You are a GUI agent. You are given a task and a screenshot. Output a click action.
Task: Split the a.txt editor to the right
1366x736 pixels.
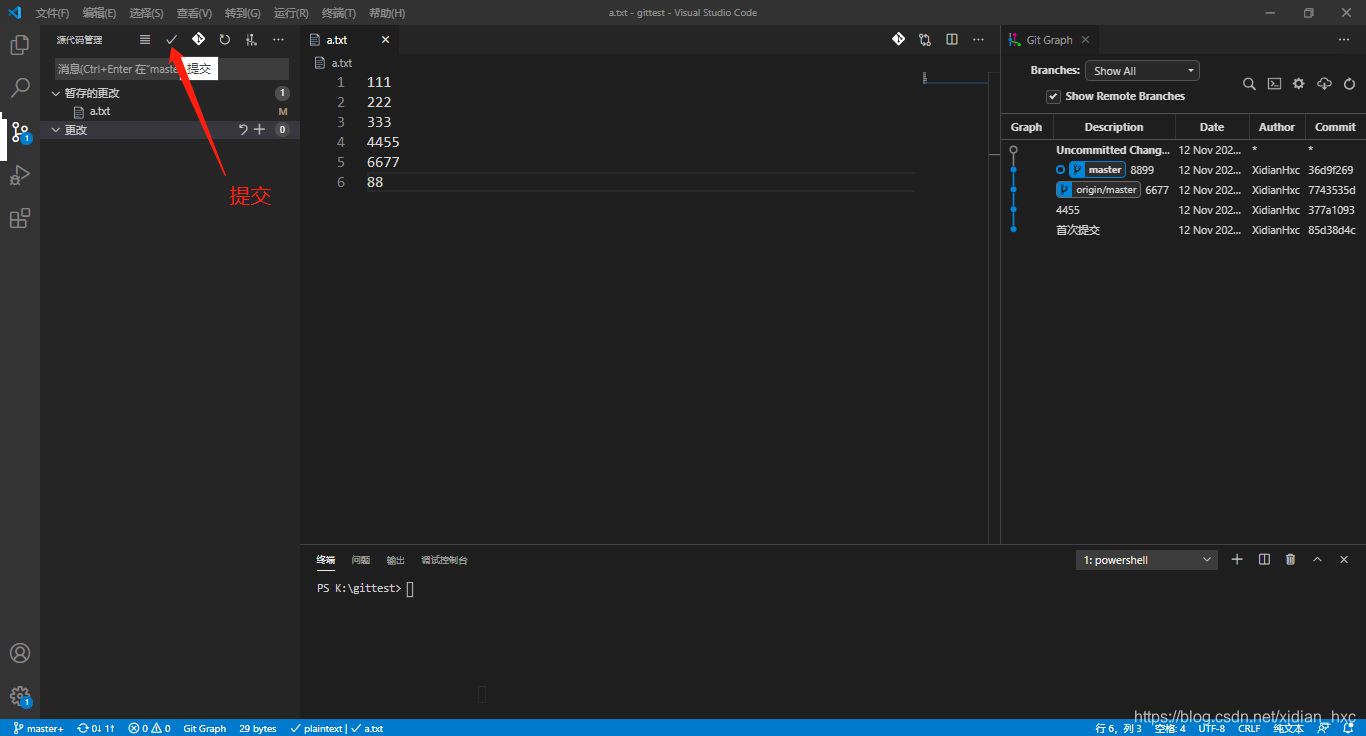click(952, 40)
